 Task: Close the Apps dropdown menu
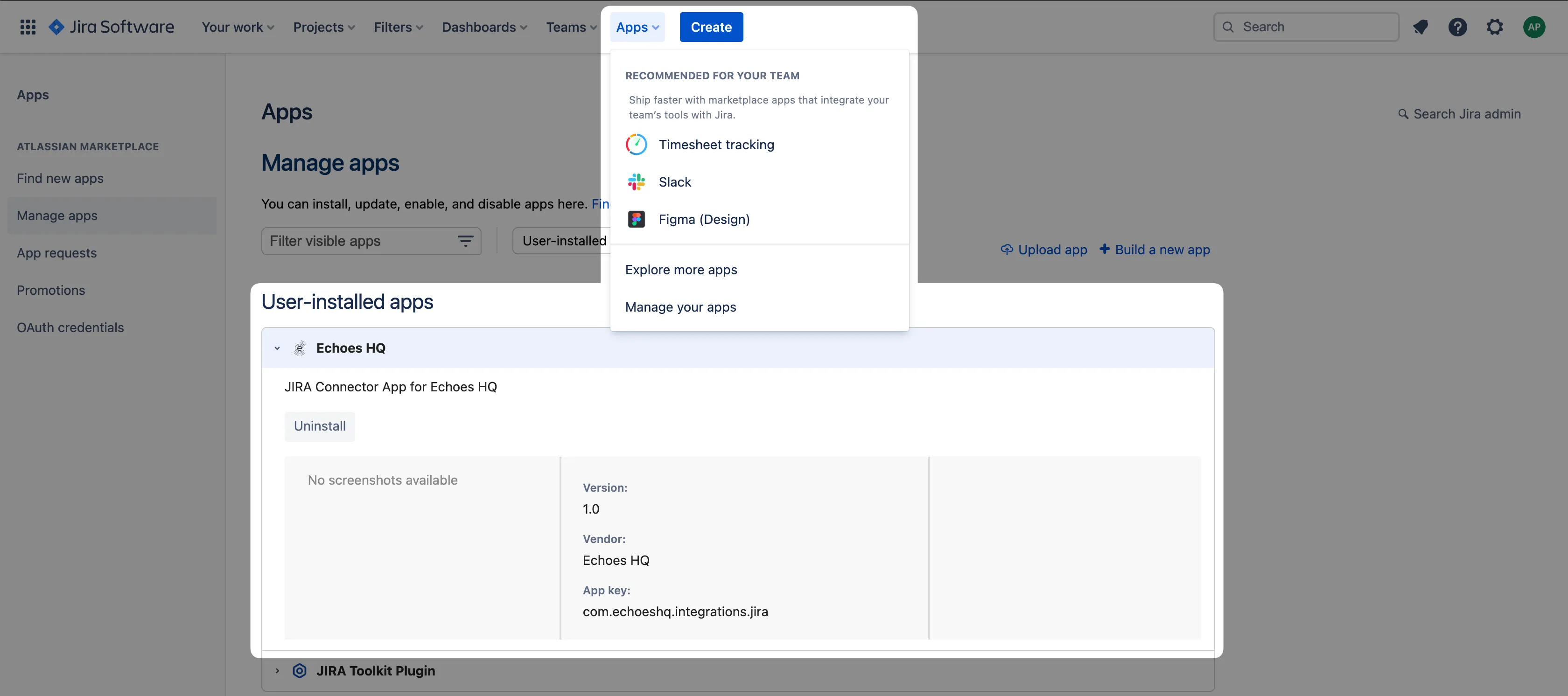click(x=637, y=27)
